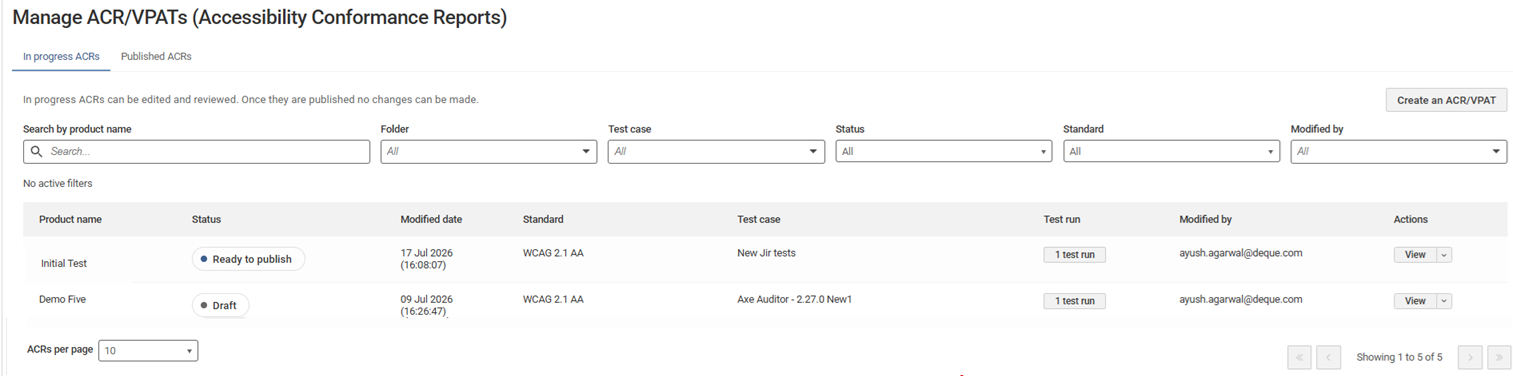Click the Status column header
1513x376 pixels.
[x=206, y=219]
